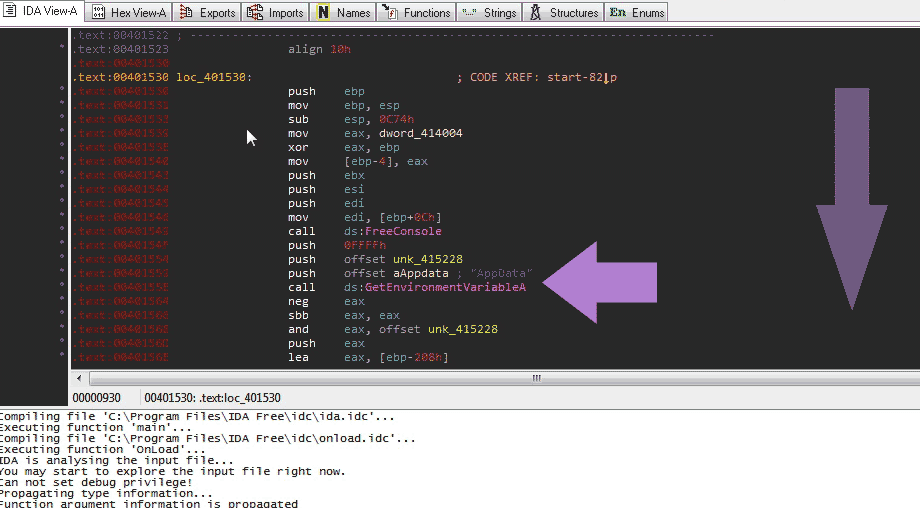Click the IDA View-A tab icon
Image resolution: width=920 pixels, height=508 pixels.
pyautogui.click(x=11, y=12)
